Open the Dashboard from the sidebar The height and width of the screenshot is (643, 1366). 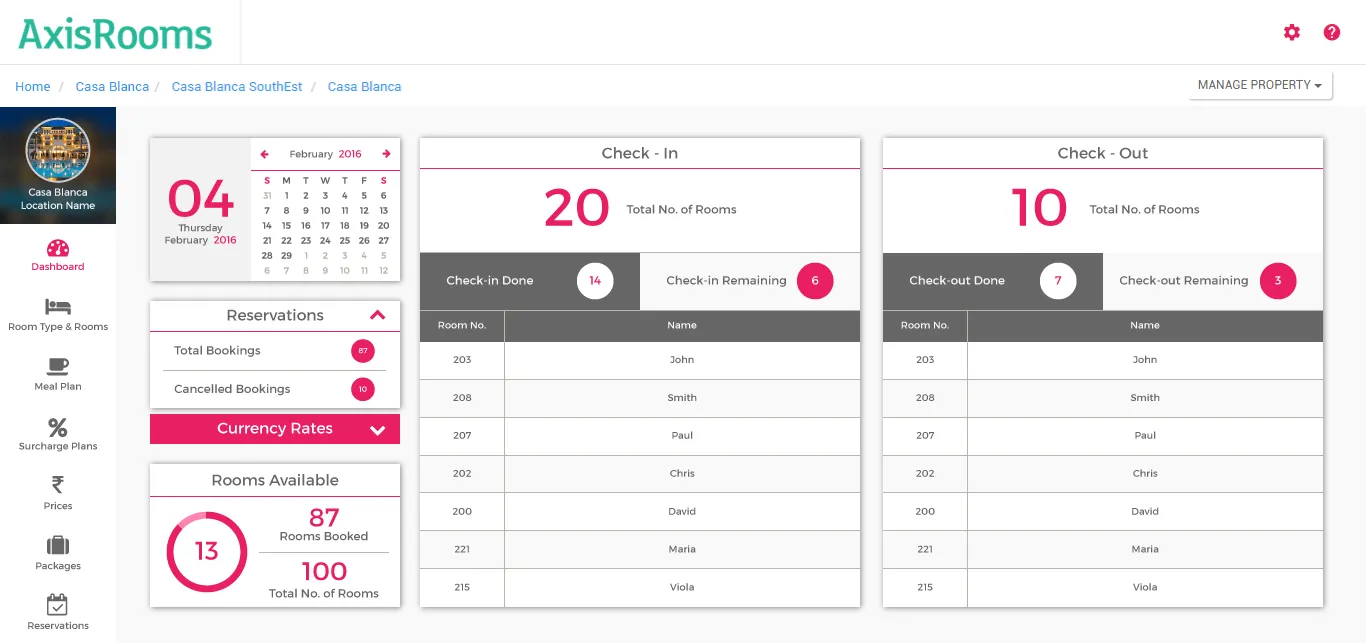[x=57, y=253]
